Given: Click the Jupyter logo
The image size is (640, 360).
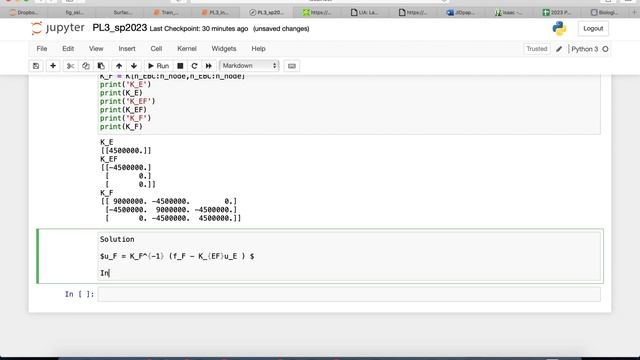Looking at the screenshot, I should pos(58,28).
